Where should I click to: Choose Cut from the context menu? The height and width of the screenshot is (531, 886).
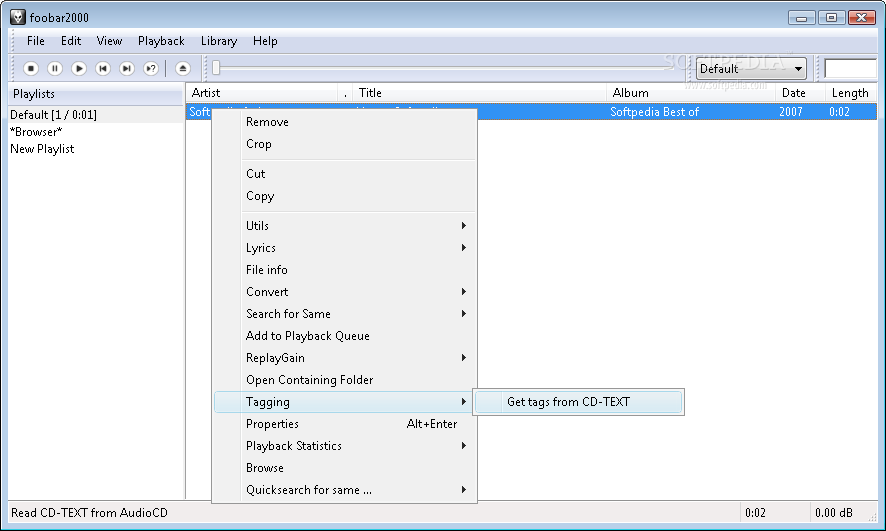(344, 174)
